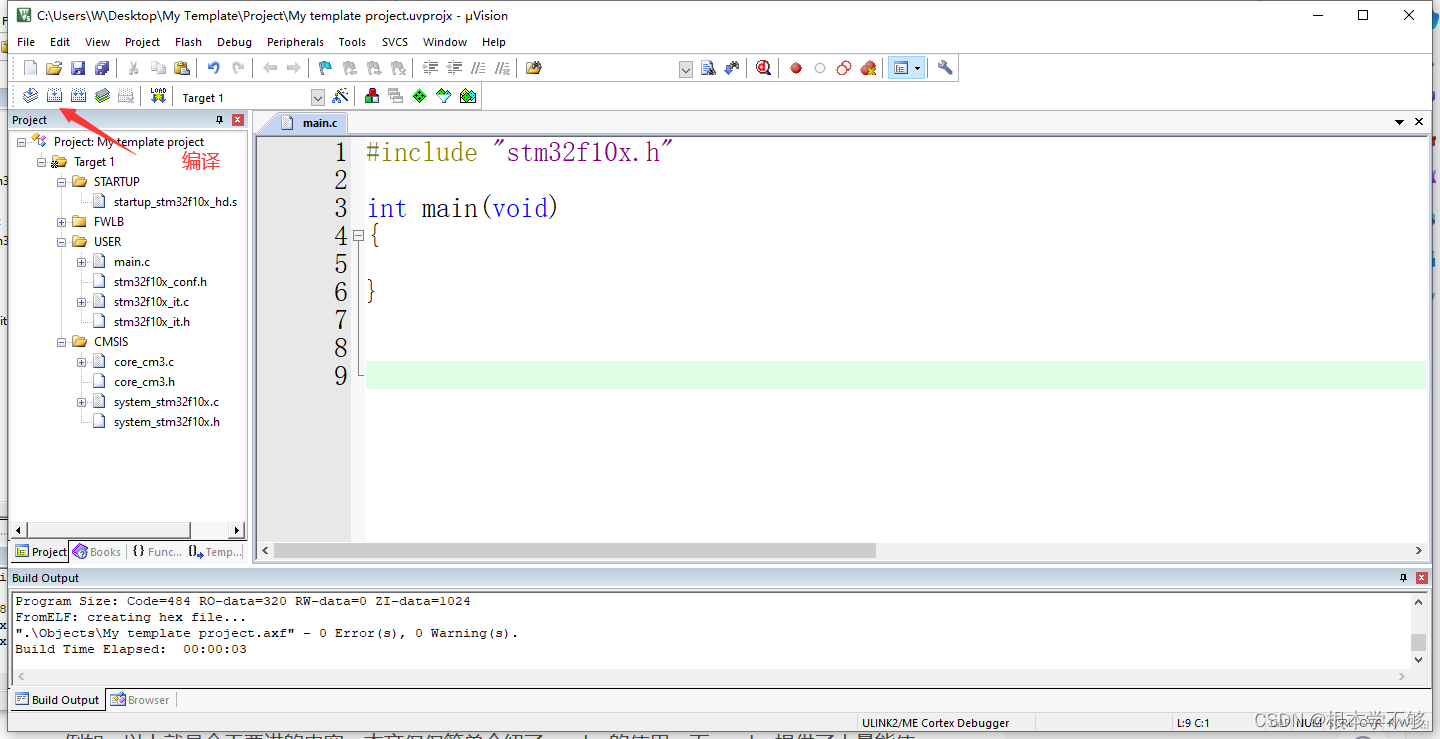Open Options for Target via the wrench icon

click(x=341, y=95)
